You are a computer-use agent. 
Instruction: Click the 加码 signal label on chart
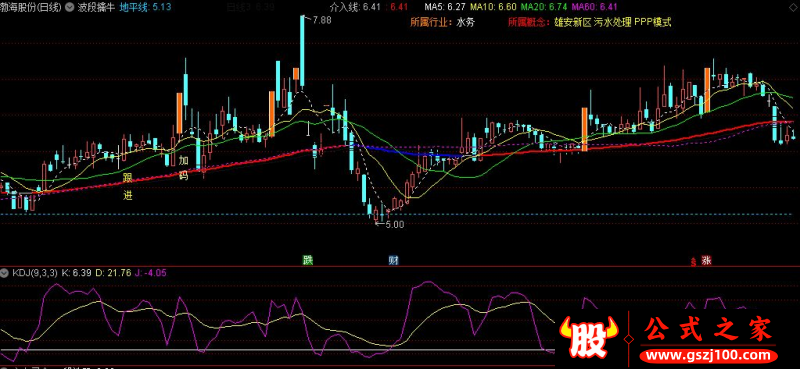[x=184, y=168]
